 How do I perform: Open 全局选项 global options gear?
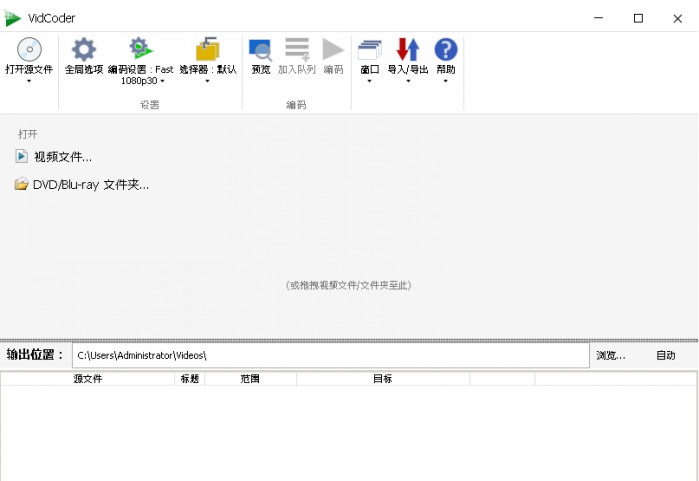(x=84, y=49)
